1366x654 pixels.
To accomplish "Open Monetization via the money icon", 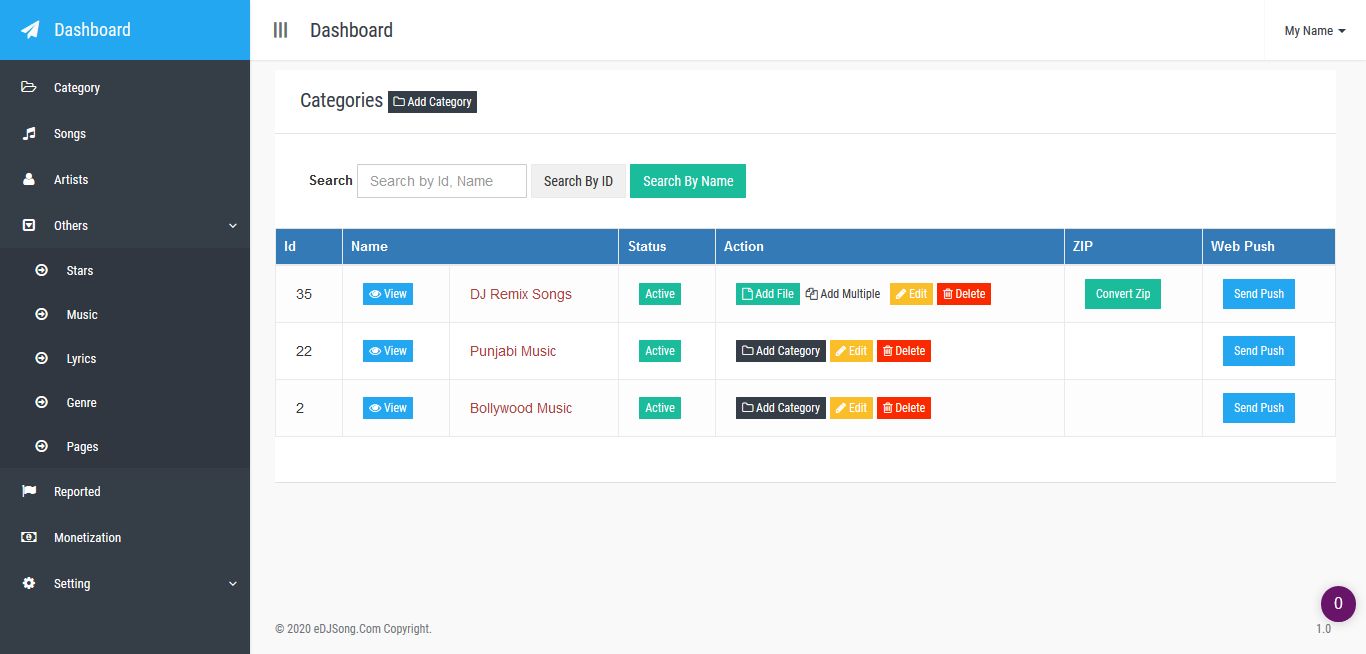I will click(29, 537).
